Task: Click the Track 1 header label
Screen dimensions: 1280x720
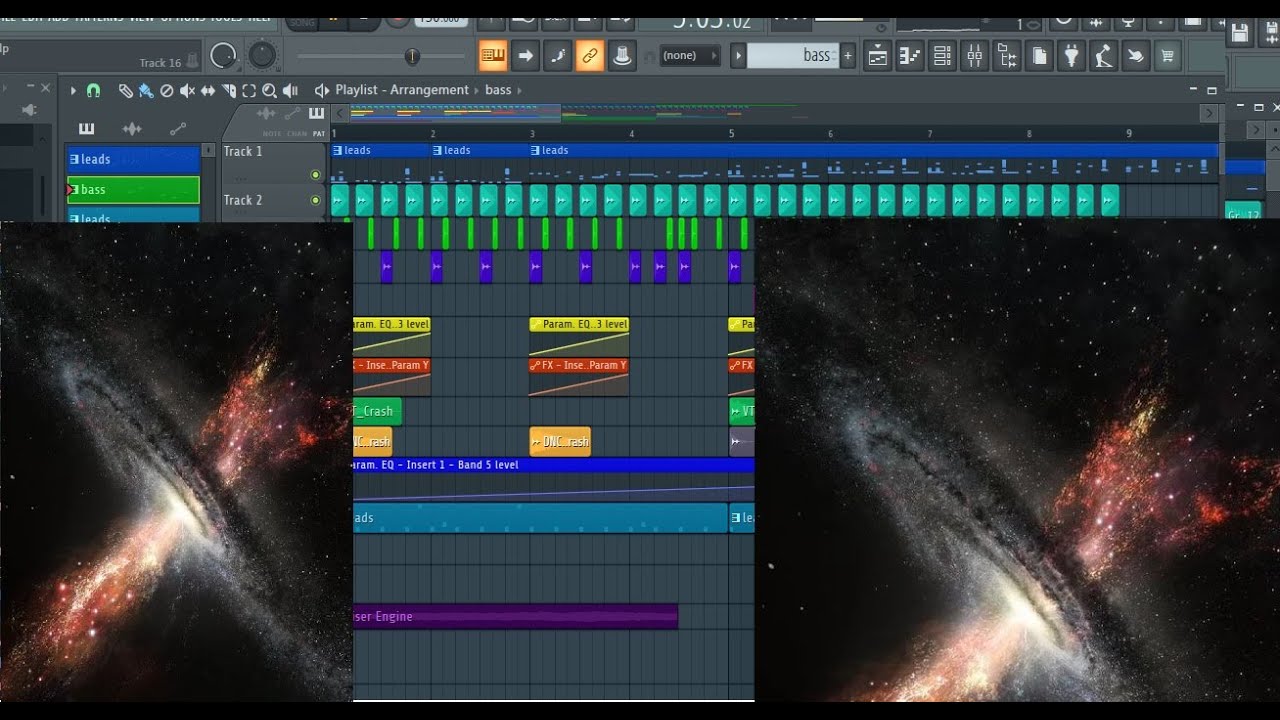Action: [x=243, y=151]
